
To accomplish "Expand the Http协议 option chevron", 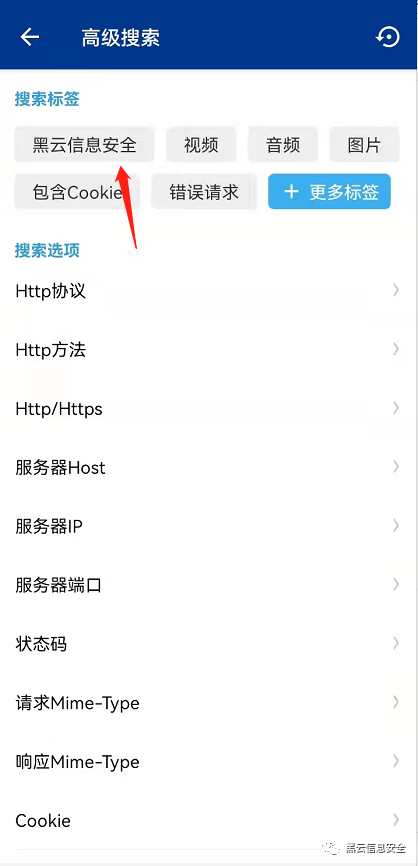I will pyautogui.click(x=396, y=290).
